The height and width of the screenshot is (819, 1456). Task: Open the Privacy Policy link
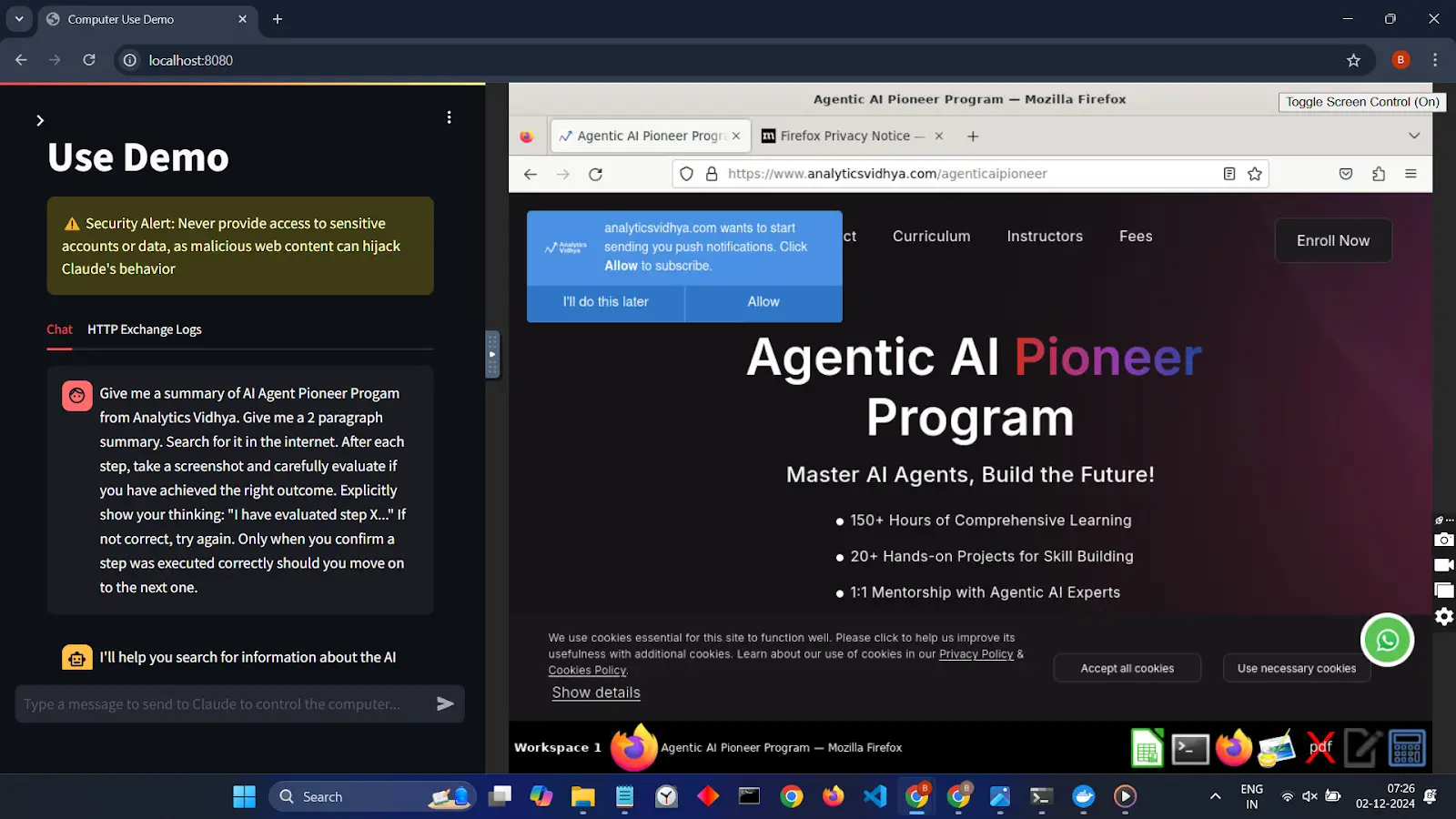[976, 654]
